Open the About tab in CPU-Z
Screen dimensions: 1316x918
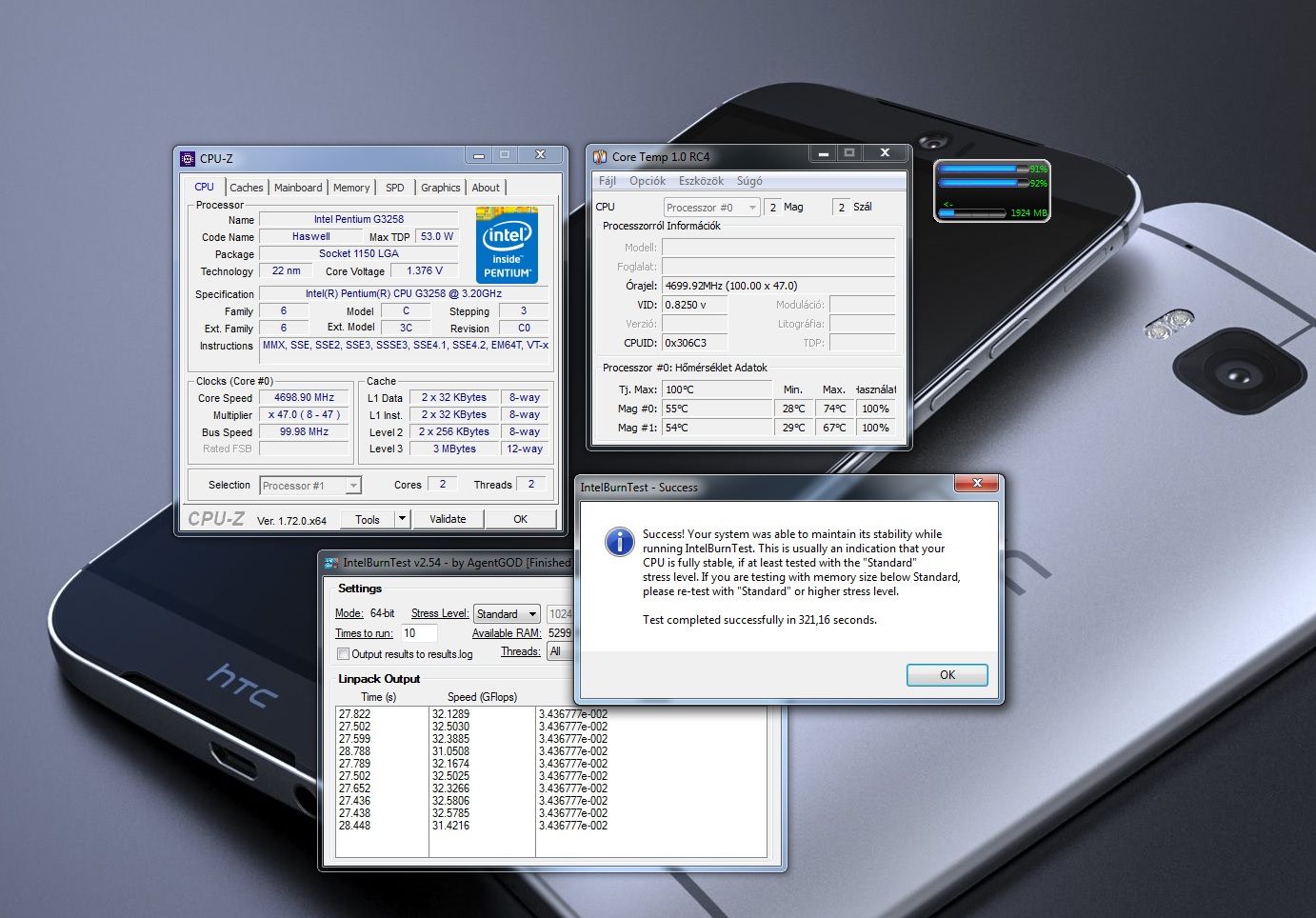tap(486, 188)
